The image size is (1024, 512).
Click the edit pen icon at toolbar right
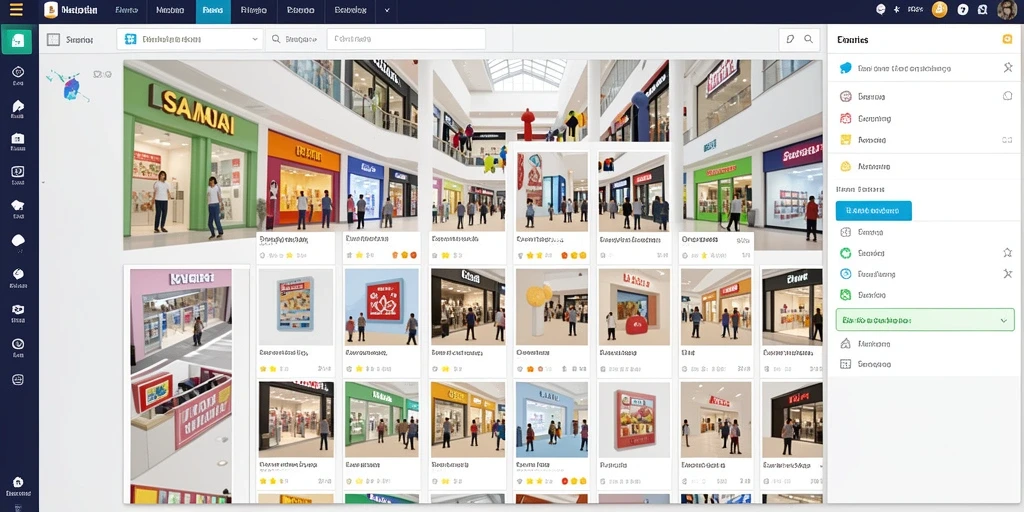[790, 39]
